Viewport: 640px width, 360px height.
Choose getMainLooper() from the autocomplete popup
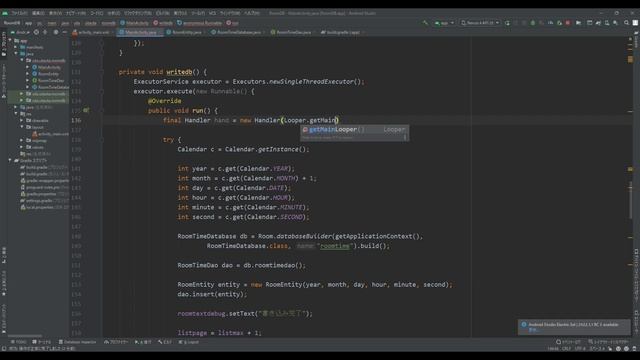(x=354, y=129)
